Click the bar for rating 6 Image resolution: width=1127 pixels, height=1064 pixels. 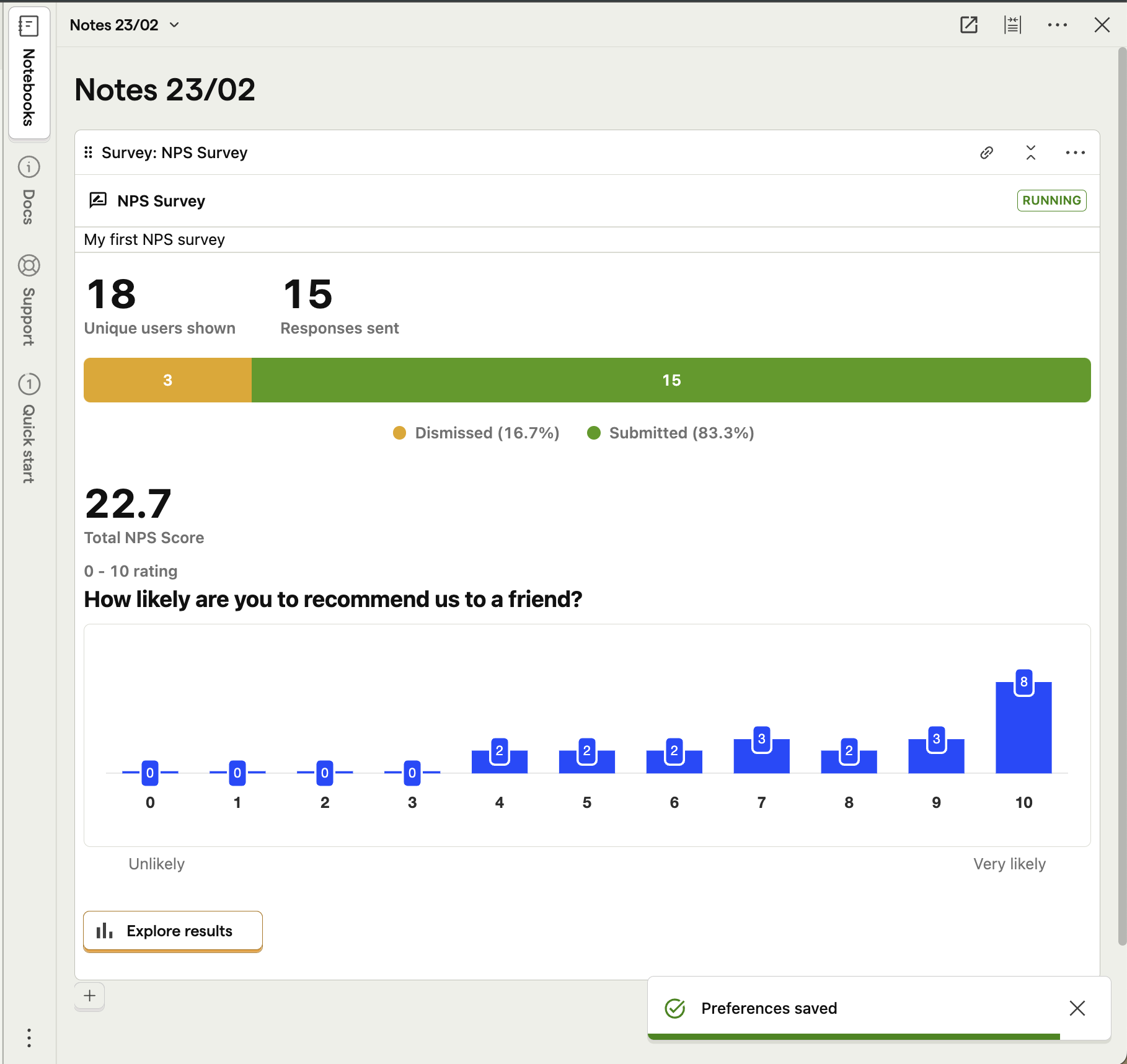pyautogui.click(x=674, y=762)
